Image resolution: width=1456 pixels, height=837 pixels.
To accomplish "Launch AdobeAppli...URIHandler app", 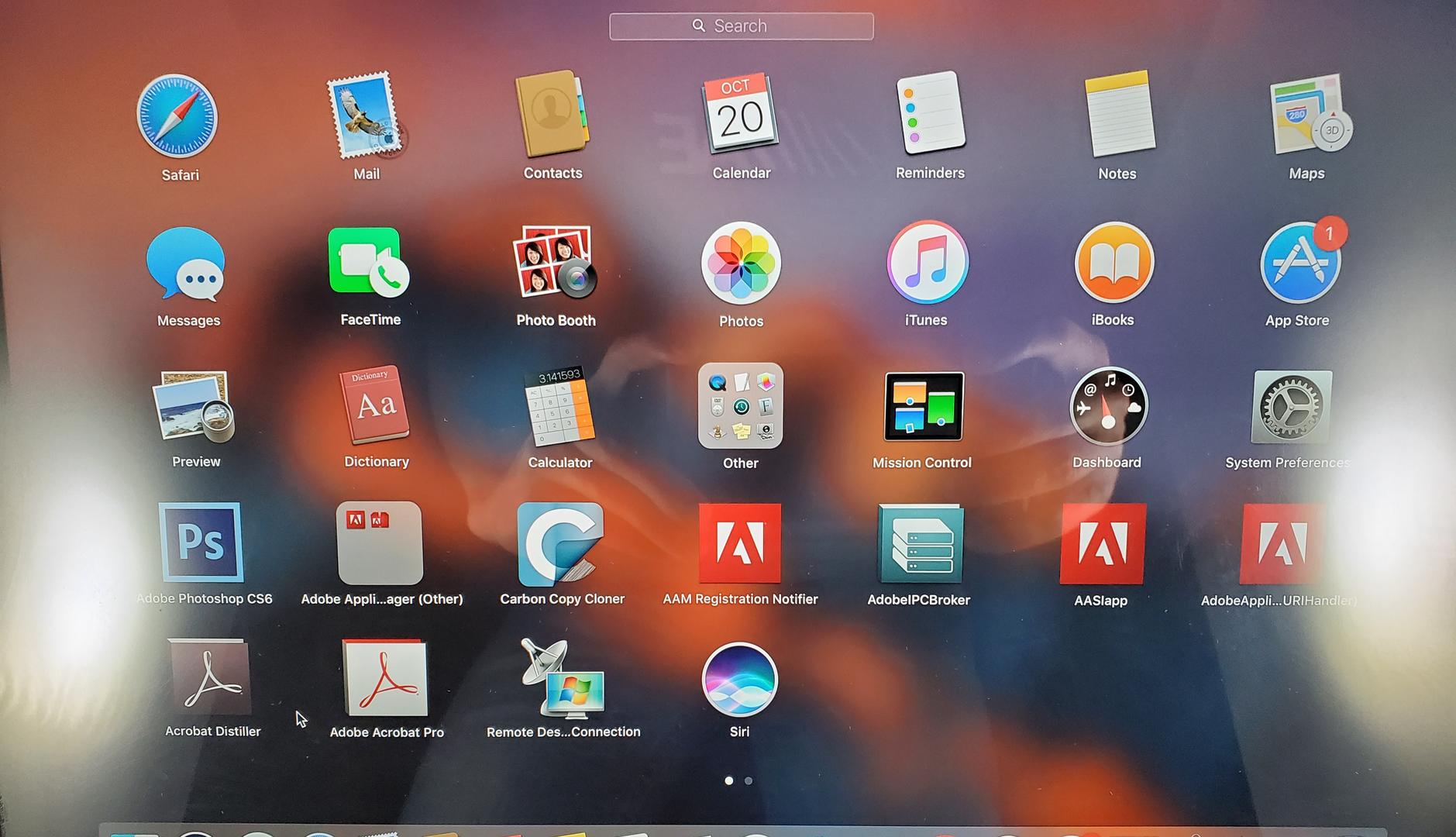I will (x=1282, y=543).
